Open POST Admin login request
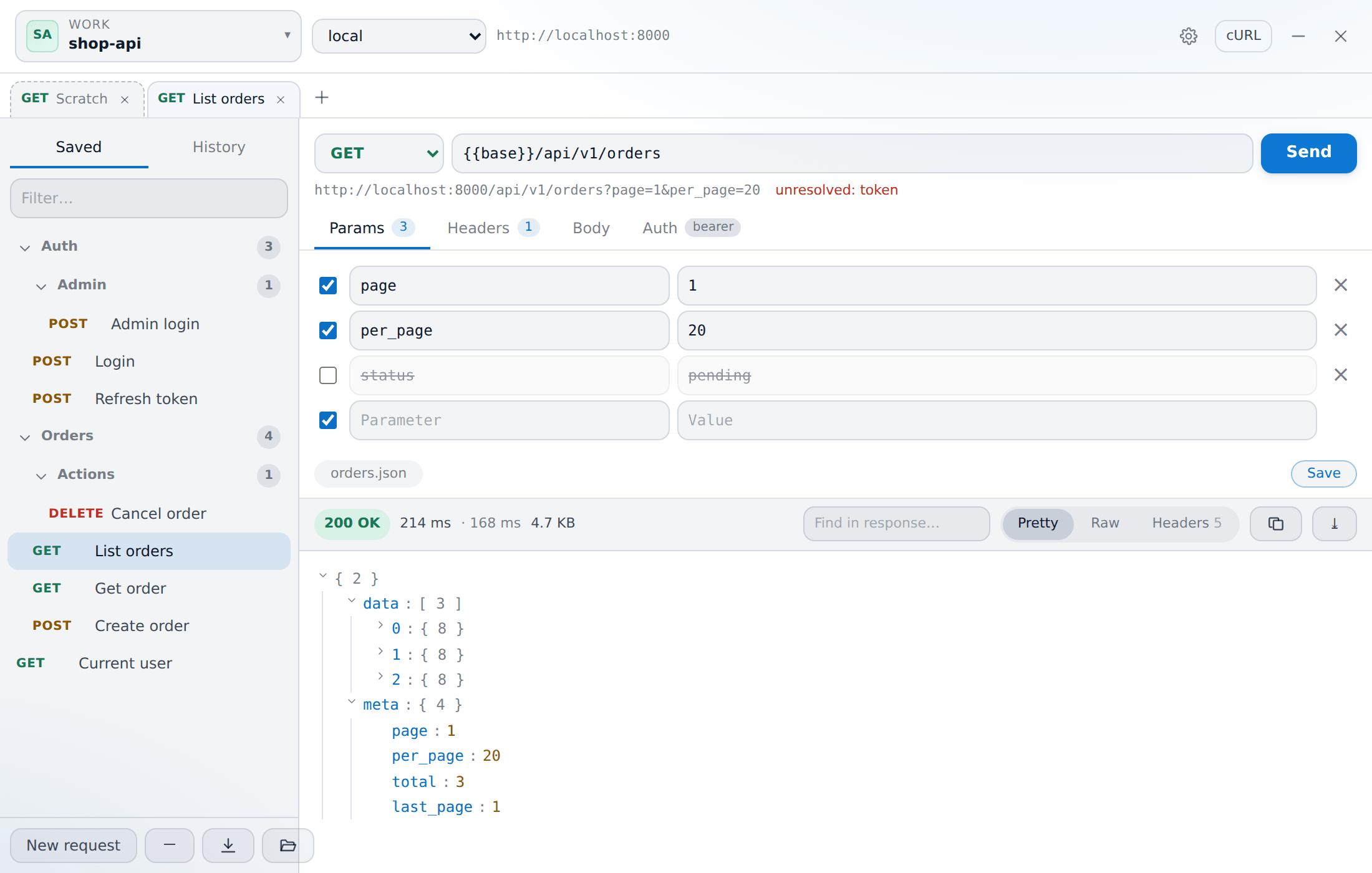The width and height of the screenshot is (1372, 873). [149, 324]
